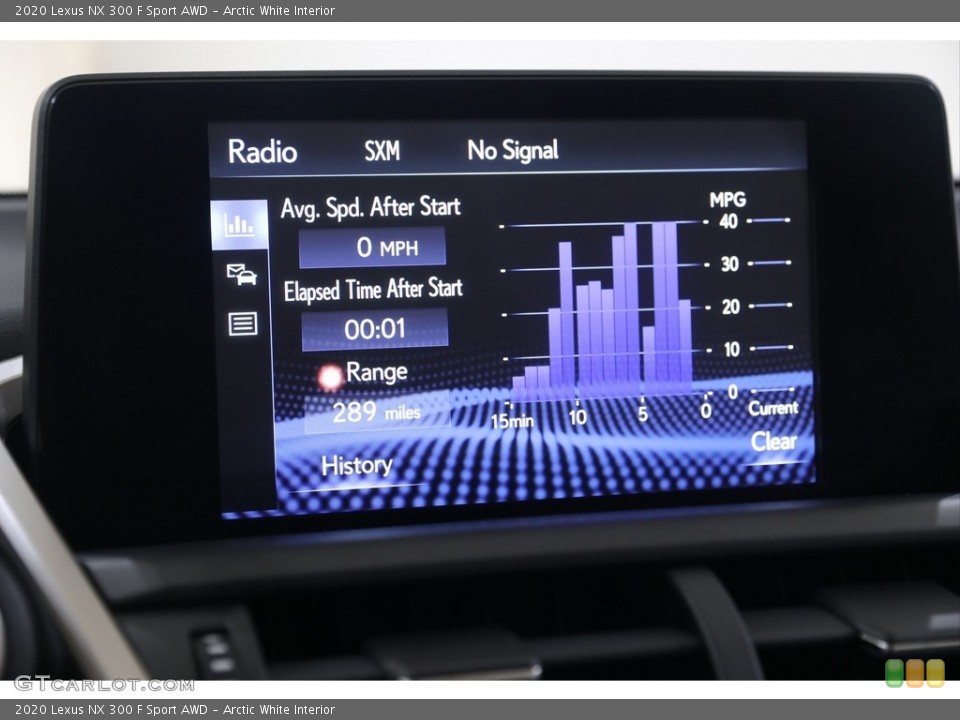Select the Elapsed Time After Start label
This screenshot has height=720, width=960.
373,289
